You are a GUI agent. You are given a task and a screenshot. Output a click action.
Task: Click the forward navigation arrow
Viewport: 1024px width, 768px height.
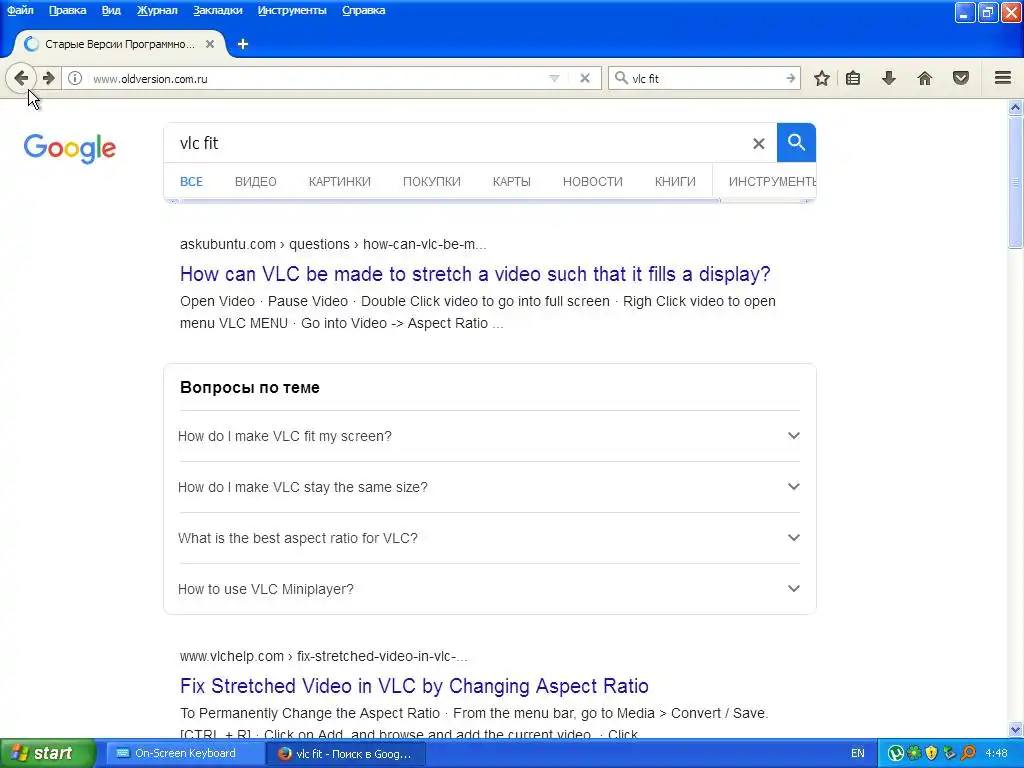click(49, 78)
